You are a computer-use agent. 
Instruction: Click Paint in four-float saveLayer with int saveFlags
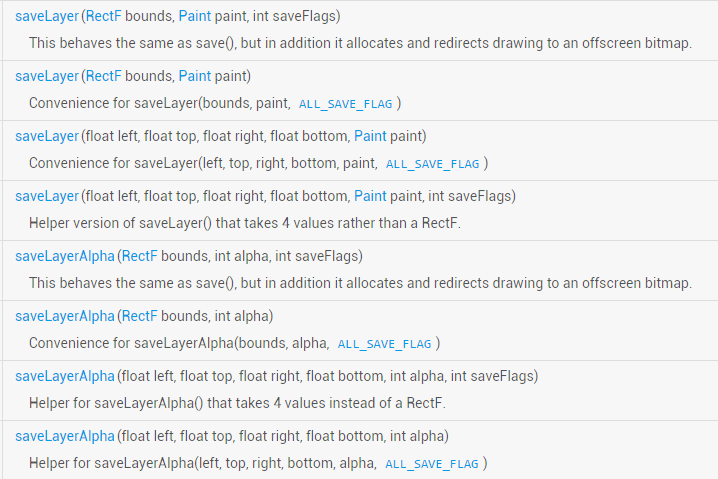(370, 196)
